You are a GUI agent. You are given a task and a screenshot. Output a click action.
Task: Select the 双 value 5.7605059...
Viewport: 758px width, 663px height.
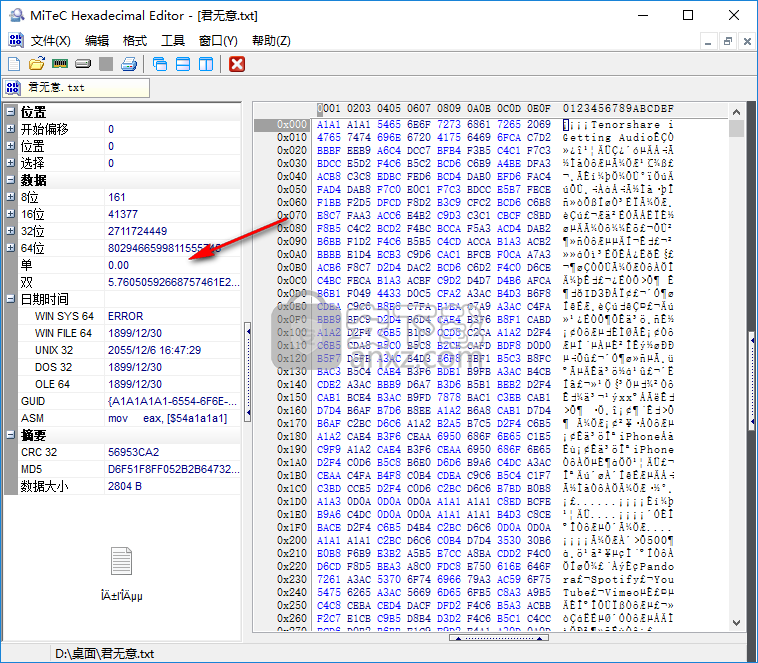click(174, 282)
